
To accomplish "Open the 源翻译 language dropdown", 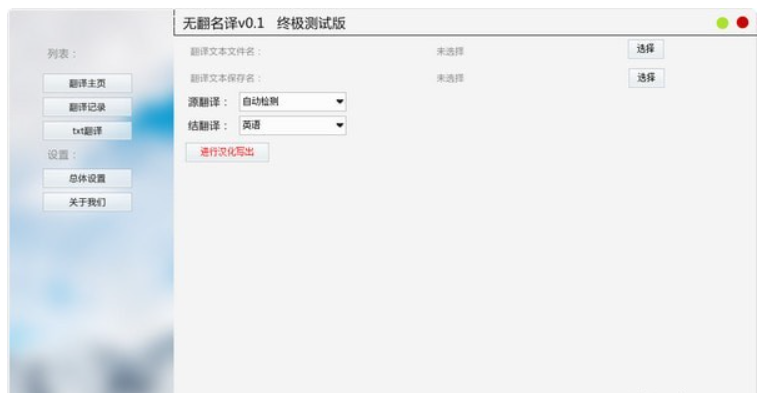I will (293, 102).
